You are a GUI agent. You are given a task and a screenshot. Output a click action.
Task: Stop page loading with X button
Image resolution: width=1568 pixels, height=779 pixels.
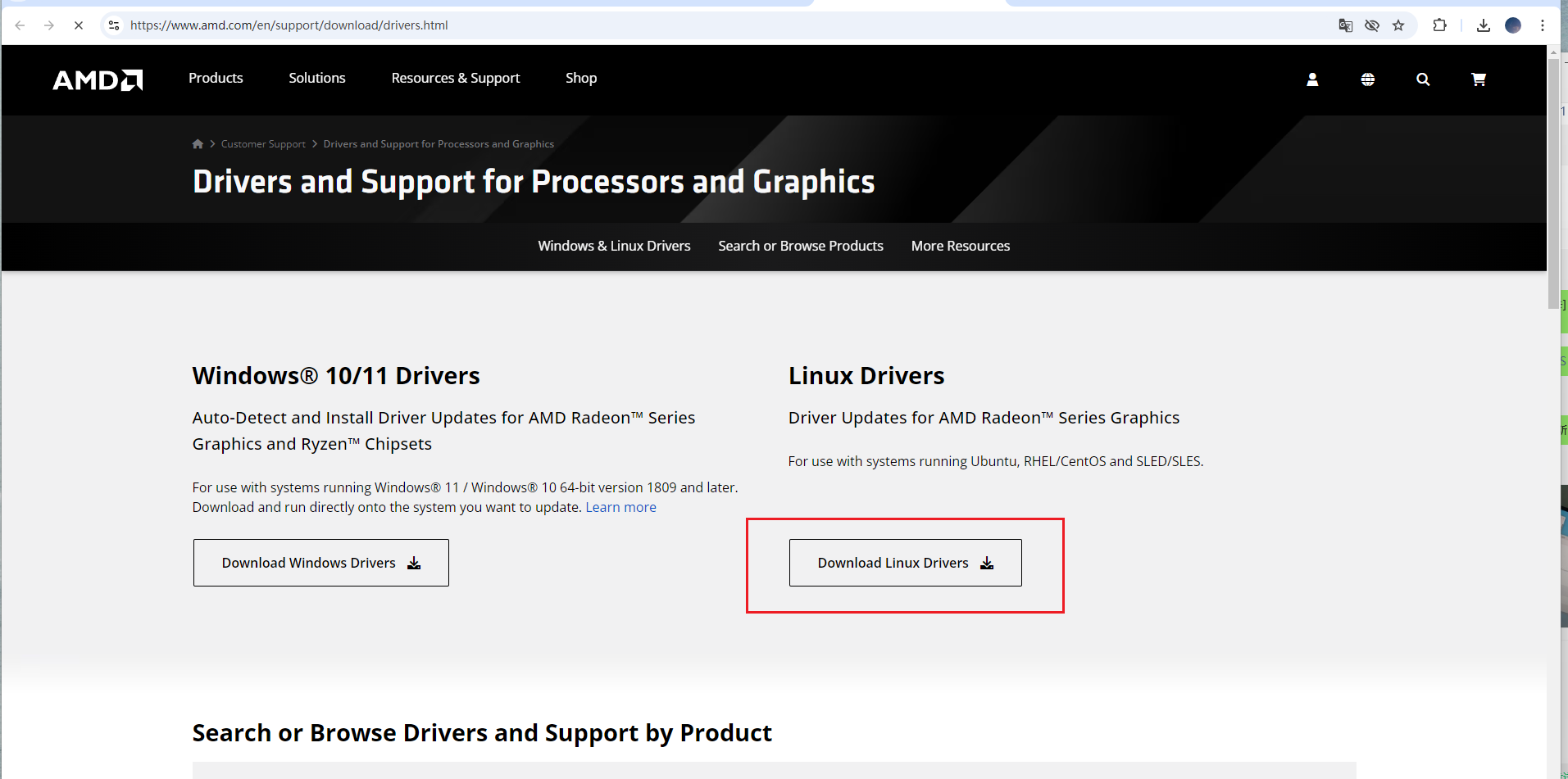pyautogui.click(x=79, y=25)
